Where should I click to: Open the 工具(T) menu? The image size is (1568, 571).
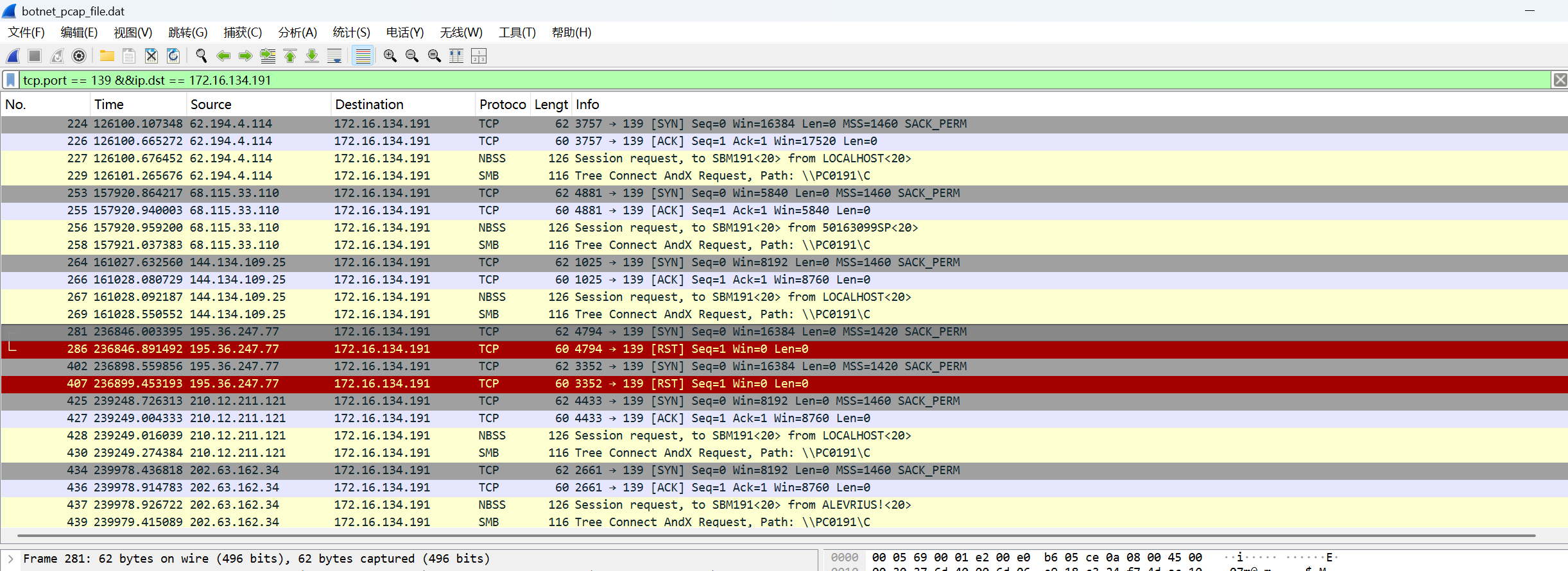(517, 33)
